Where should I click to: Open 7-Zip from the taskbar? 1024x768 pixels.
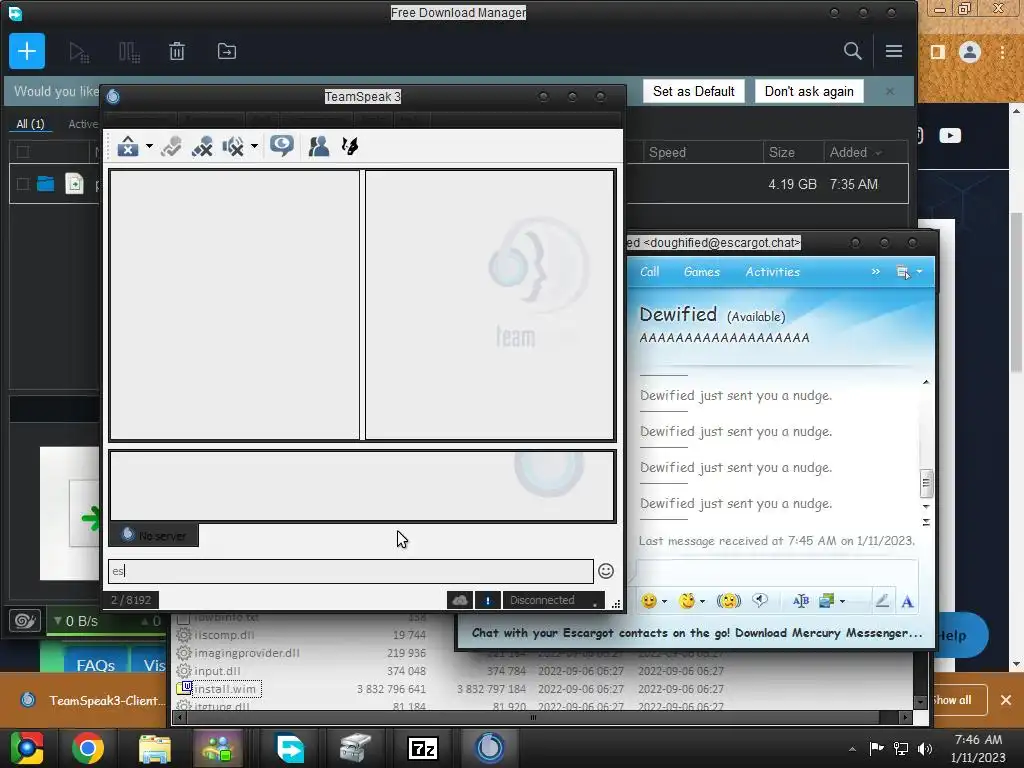pyautogui.click(x=423, y=748)
